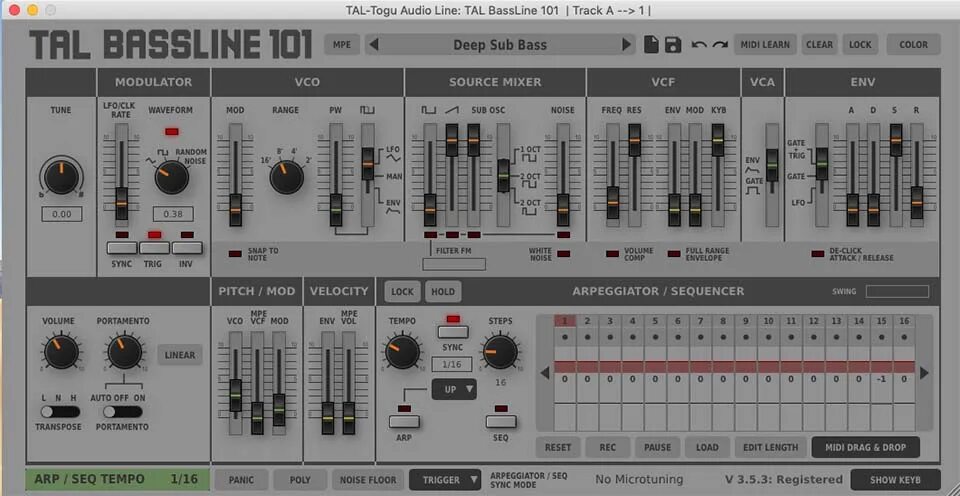This screenshot has width=960, height=496.
Task: Open the TRIGGER sync mode dropdown
Action: (x=445, y=480)
